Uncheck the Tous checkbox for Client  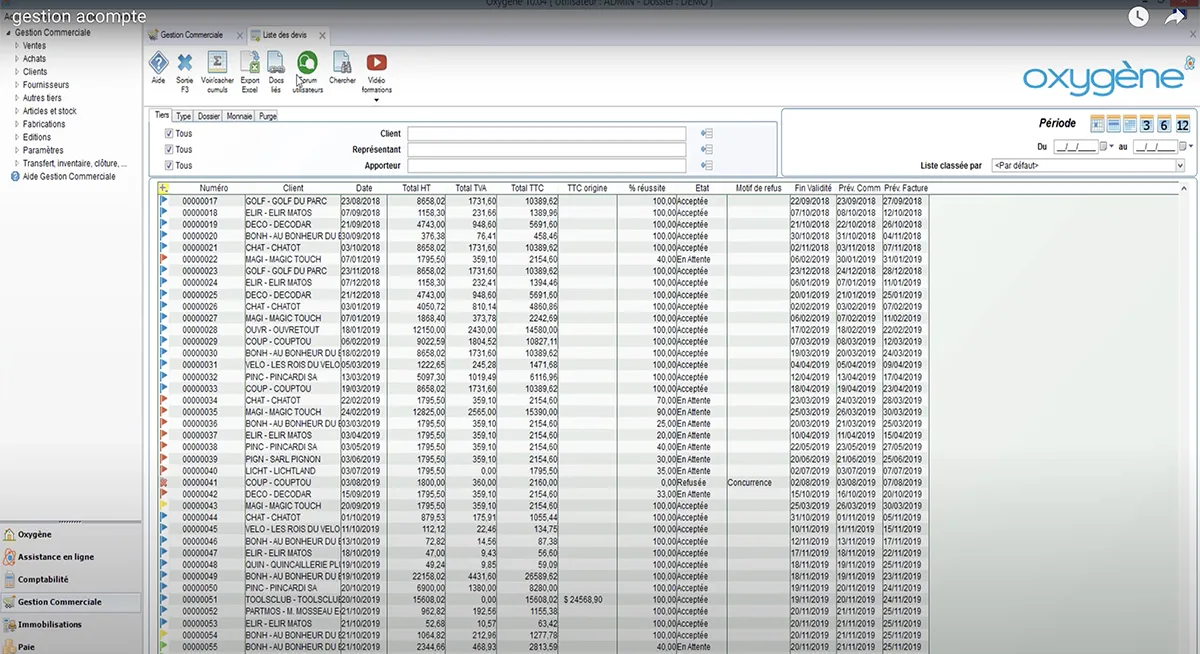point(169,134)
